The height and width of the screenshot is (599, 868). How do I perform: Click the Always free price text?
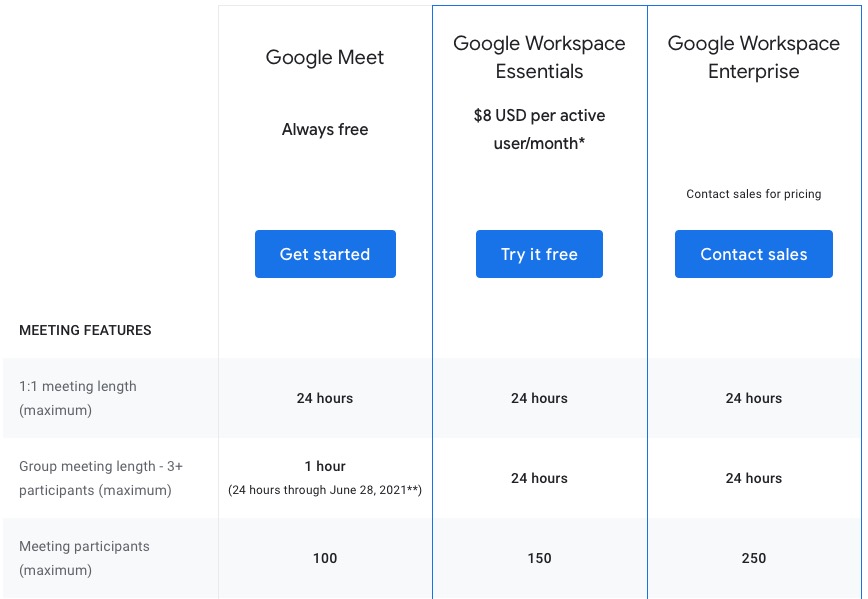pyautogui.click(x=325, y=130)
